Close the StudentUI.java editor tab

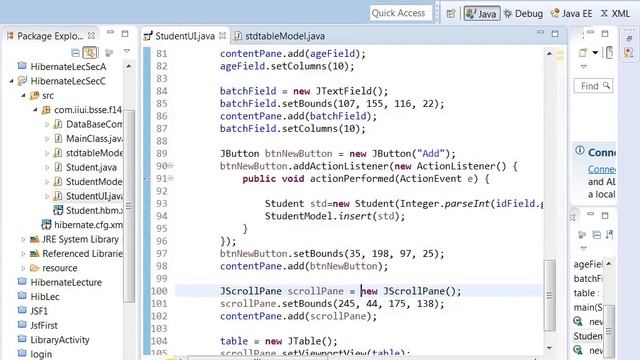222,36
